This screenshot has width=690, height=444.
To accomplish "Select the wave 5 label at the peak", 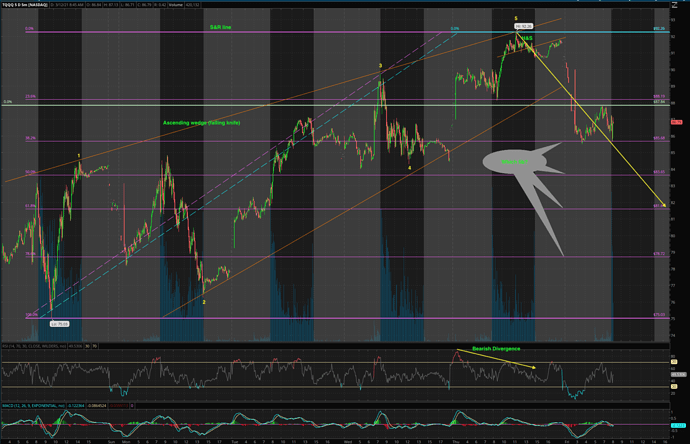I will coord(516,18).
